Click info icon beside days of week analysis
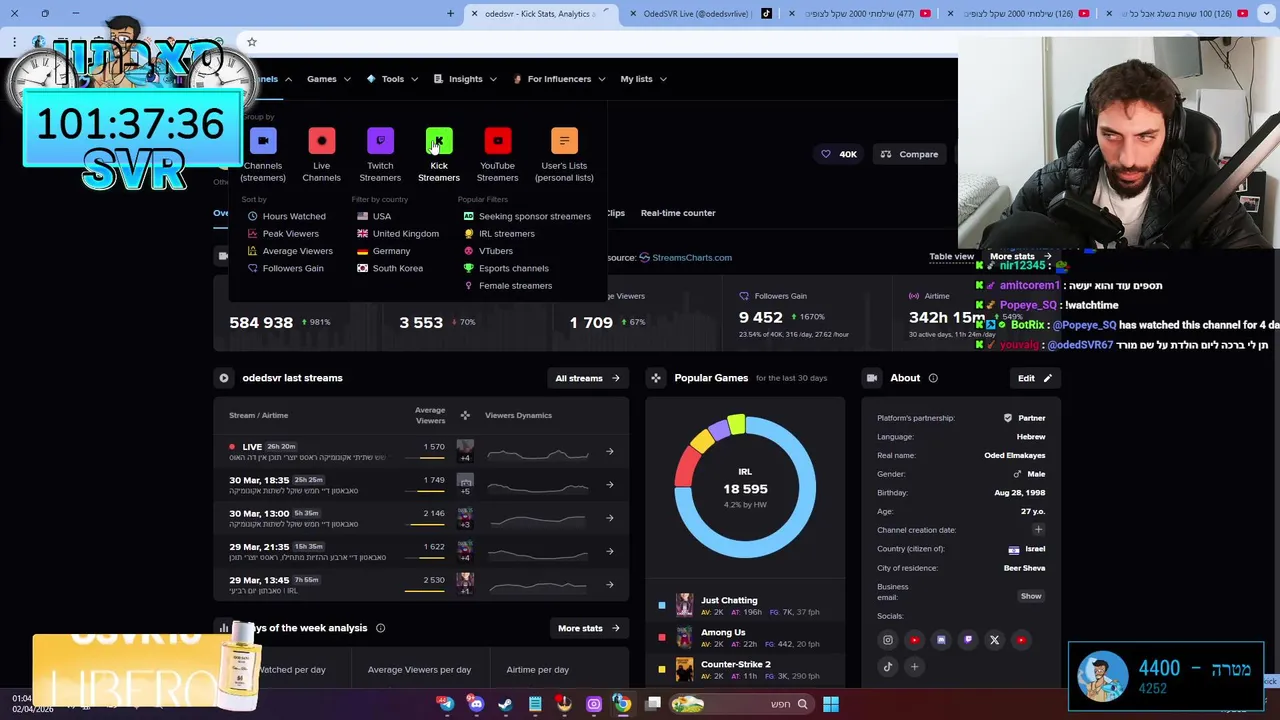This screenshot has width=1280, height=720. [x=380, y=628]
